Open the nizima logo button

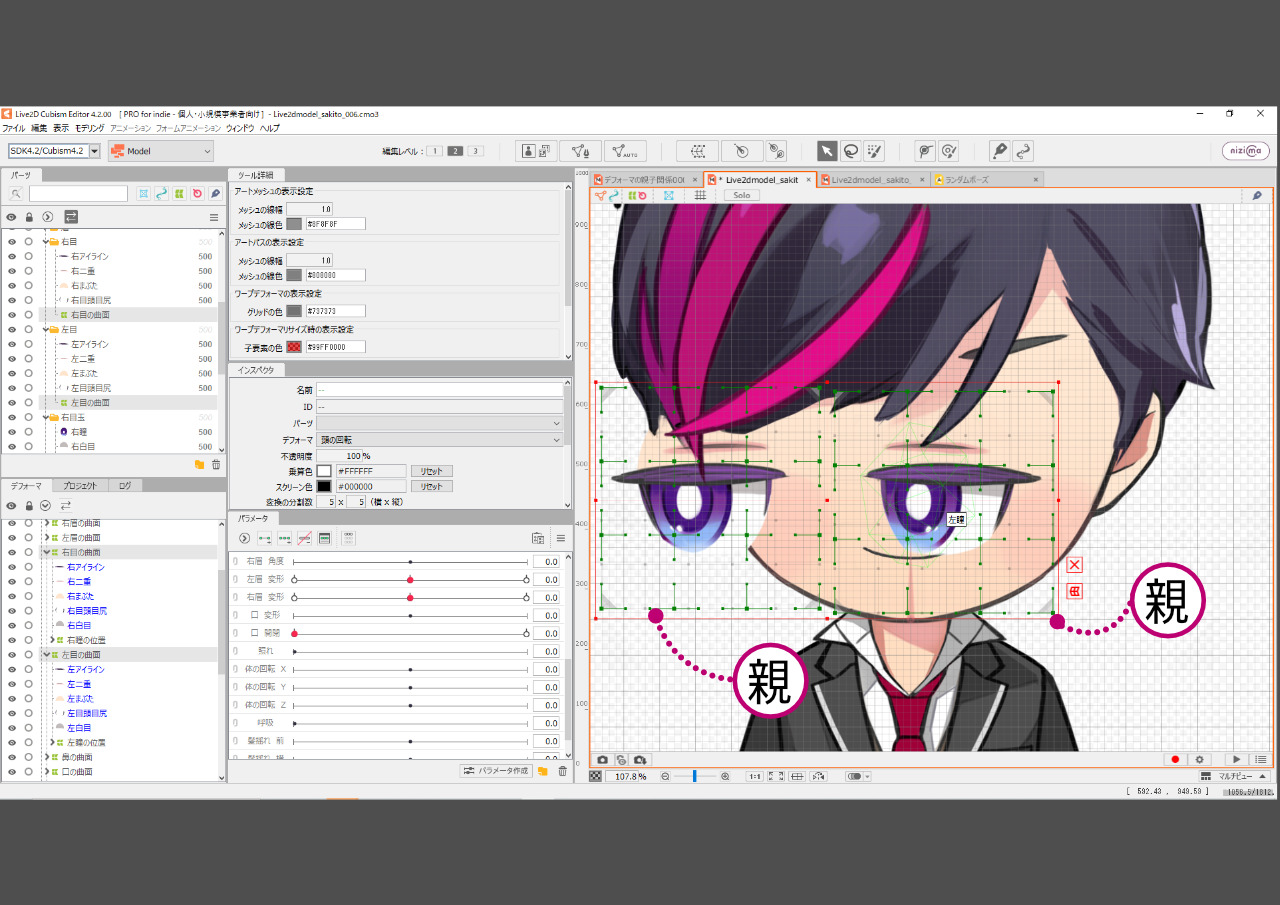(1246, 151)
